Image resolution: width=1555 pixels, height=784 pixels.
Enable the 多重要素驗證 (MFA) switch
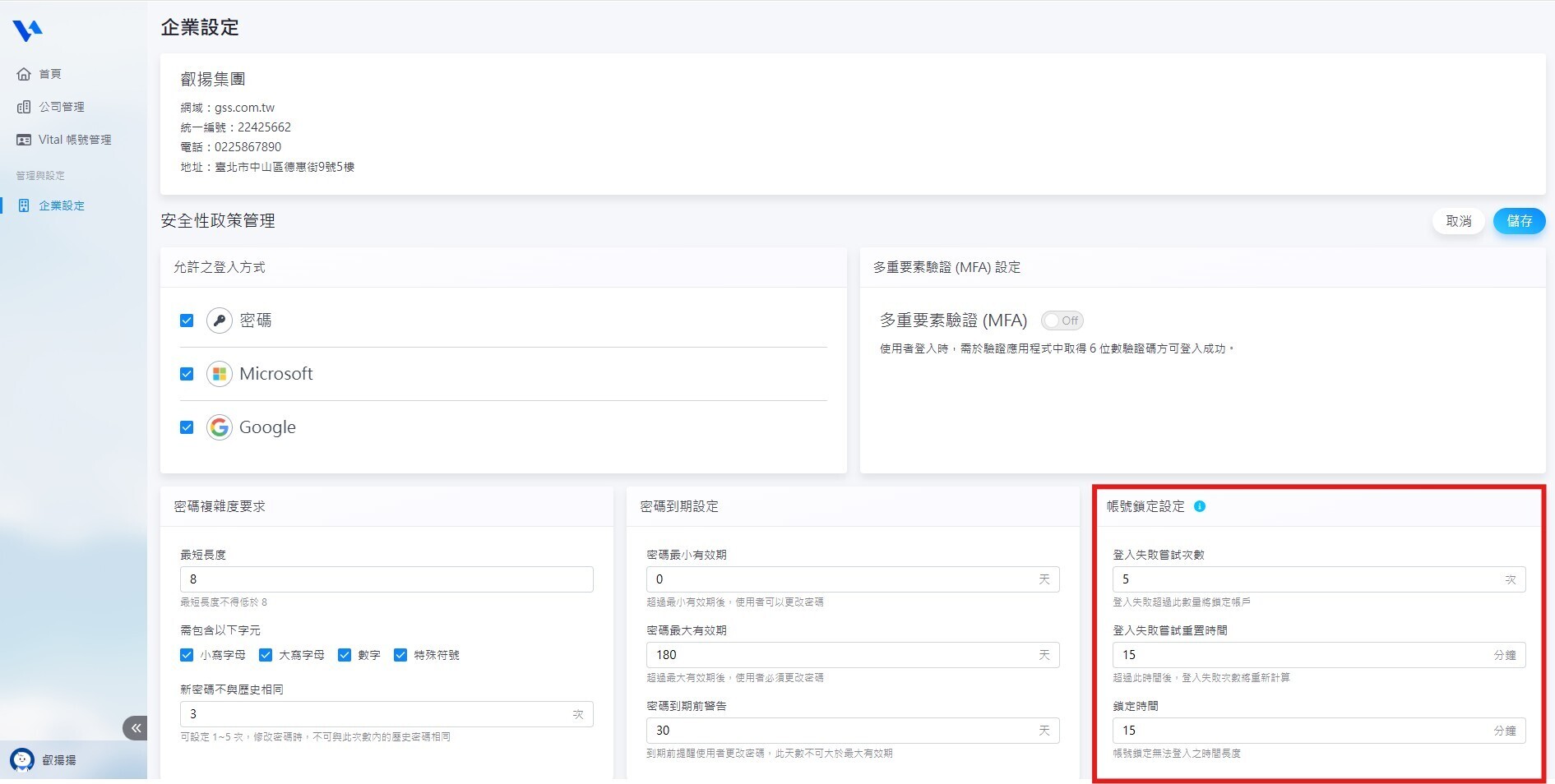coord(1062,321)
